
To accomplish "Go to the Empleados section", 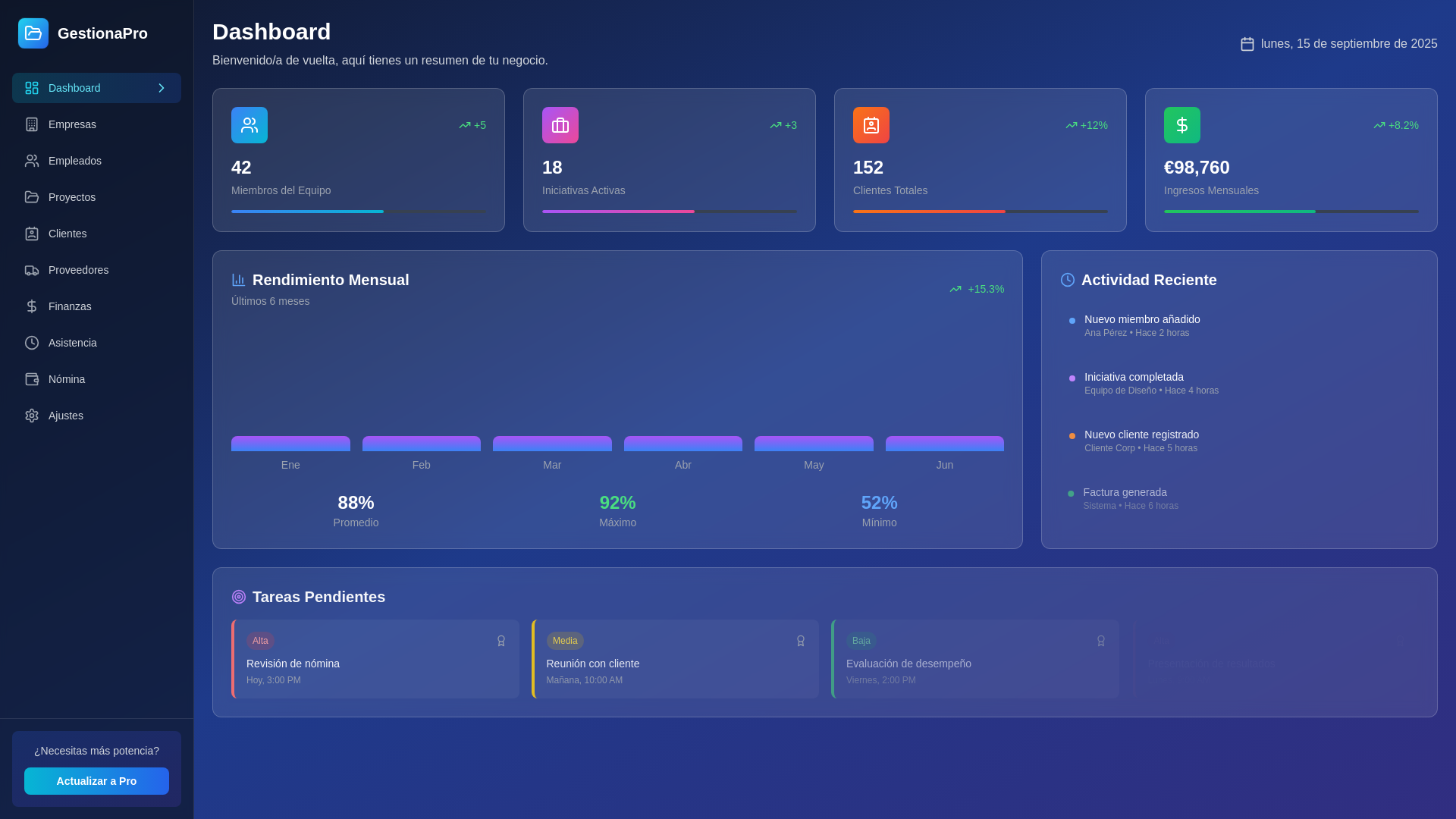I will point(96,161).
